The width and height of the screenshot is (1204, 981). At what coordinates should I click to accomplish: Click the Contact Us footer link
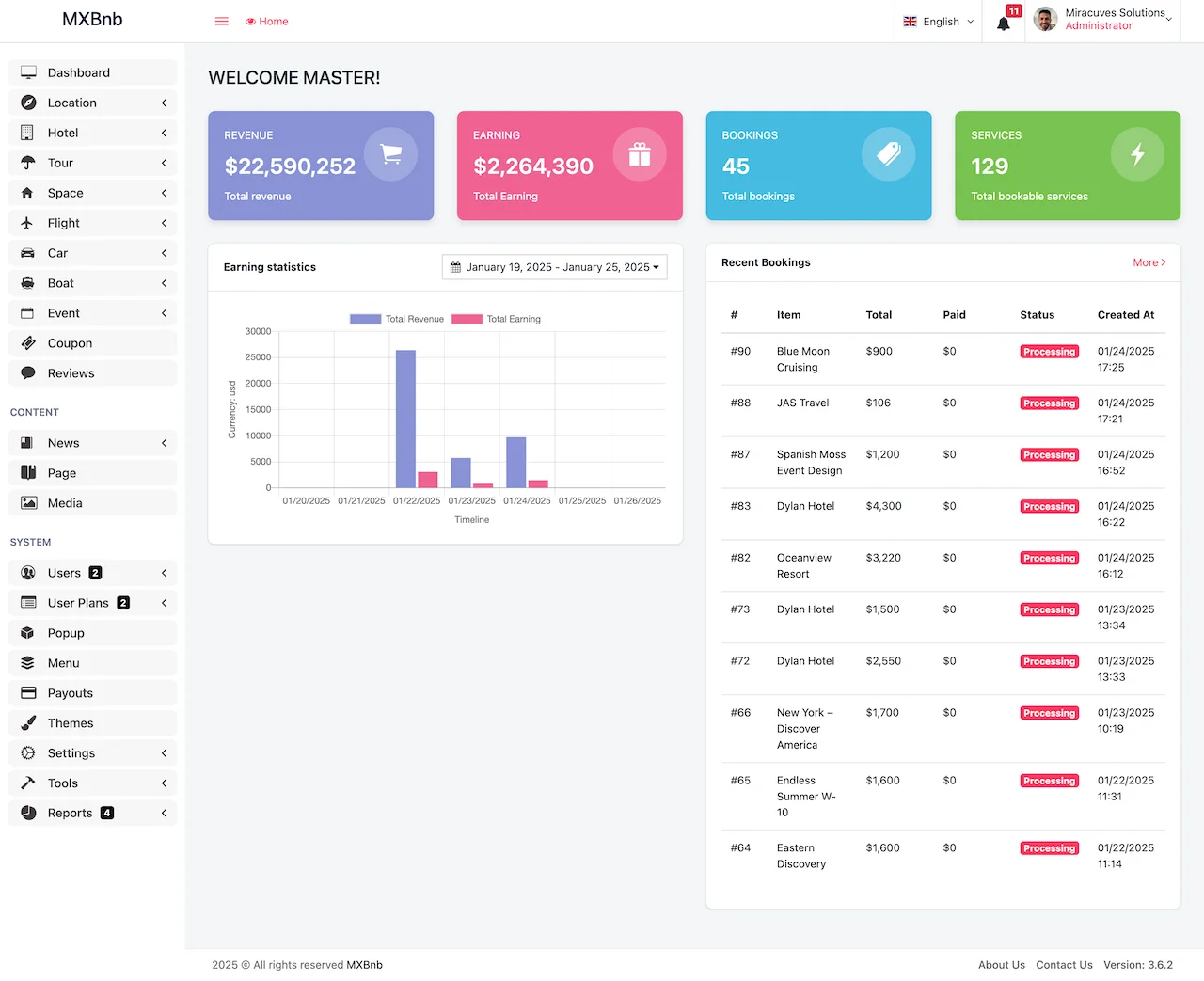click(x=1064, y=965)
